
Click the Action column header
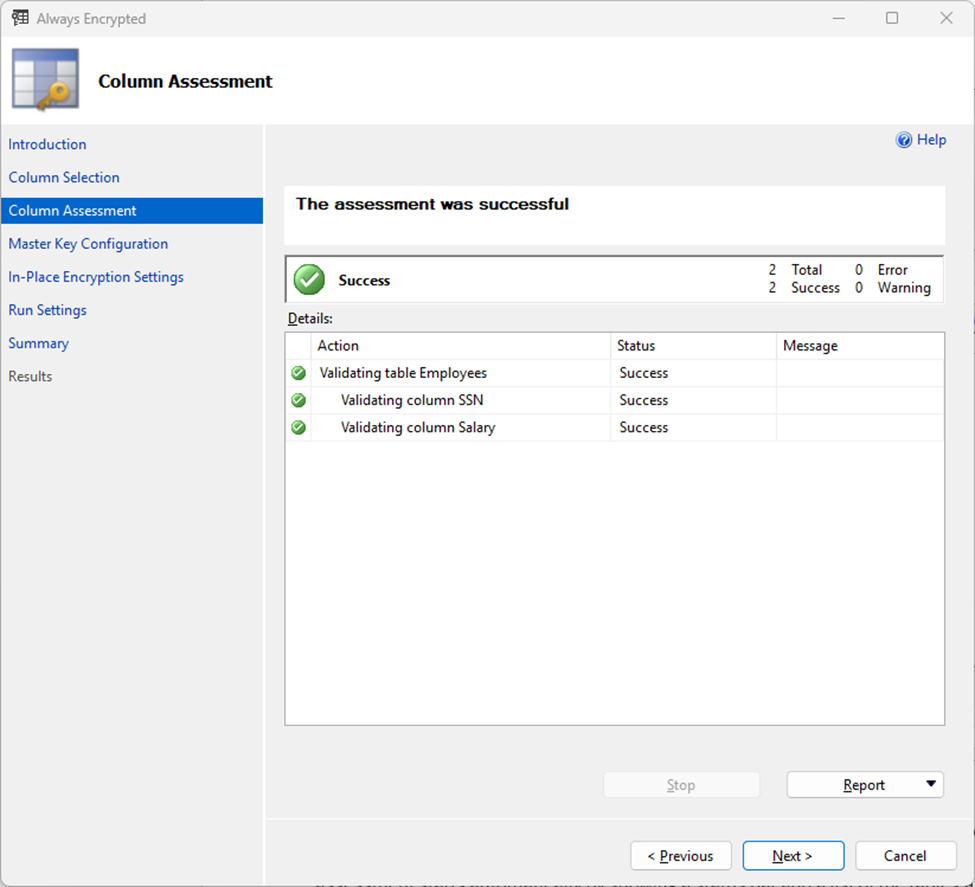pos(460,346)
